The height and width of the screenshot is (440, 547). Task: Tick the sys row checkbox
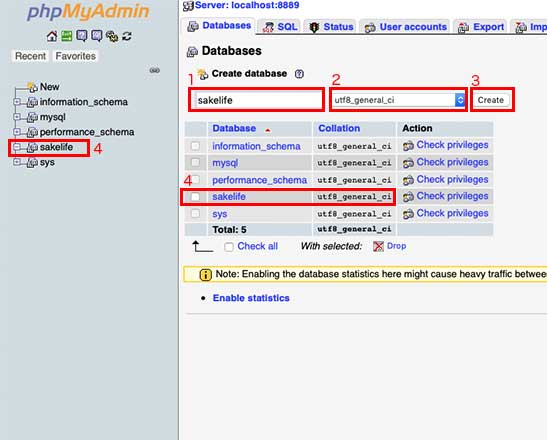point(195,213)
